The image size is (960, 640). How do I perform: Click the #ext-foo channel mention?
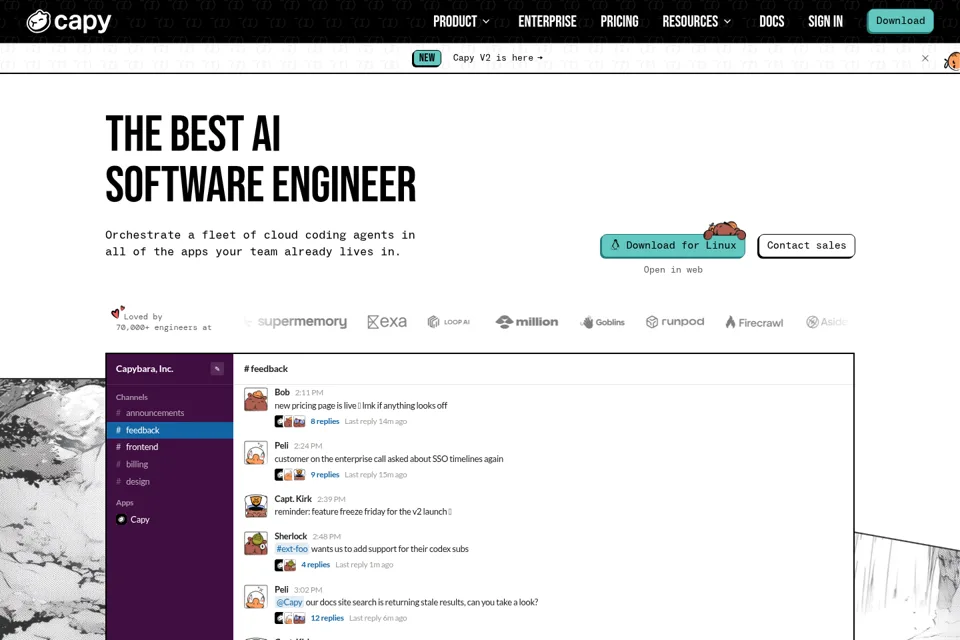coord(292,549)
